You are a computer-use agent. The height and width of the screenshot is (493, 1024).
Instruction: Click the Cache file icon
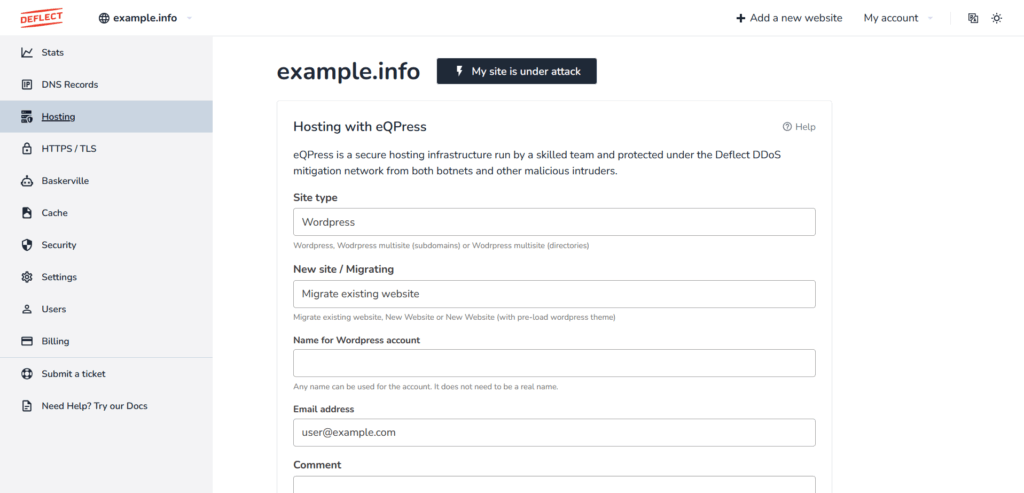pyautogui.click(x=27, y=213)
